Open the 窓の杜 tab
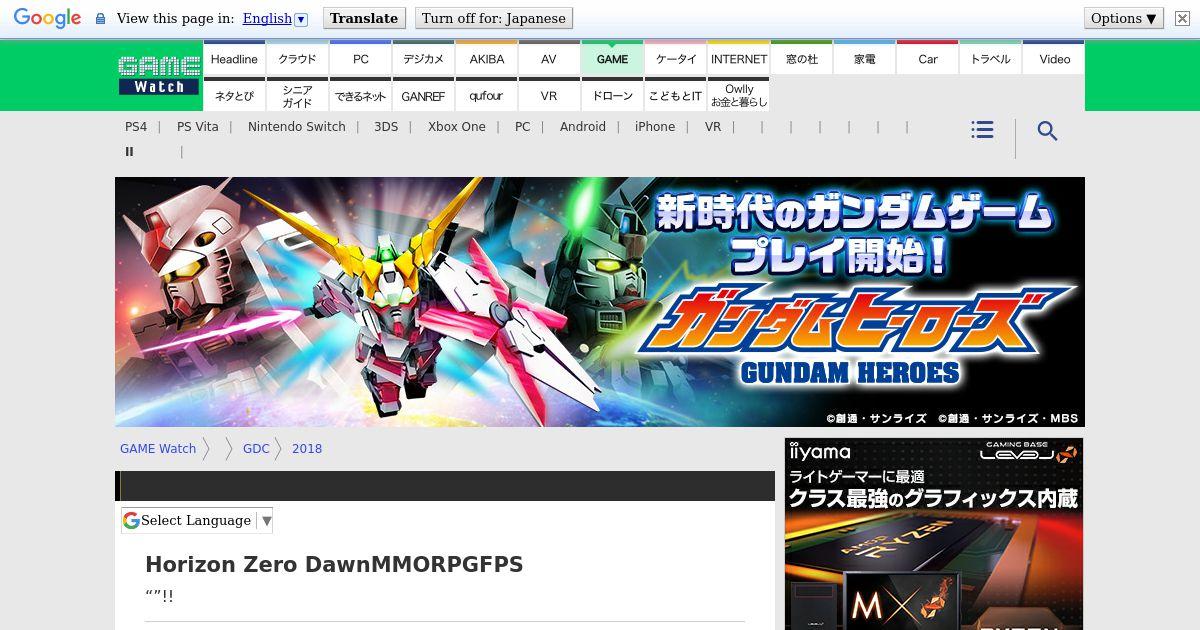The width and height of the screenshot is (1200, 630). (x=801, y=59)
